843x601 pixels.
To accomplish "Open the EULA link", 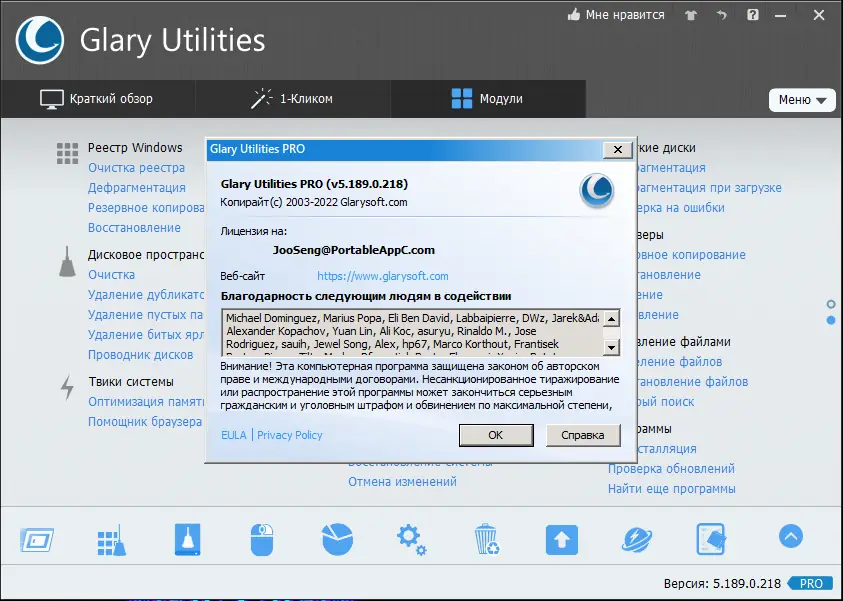I will [234, 435].
